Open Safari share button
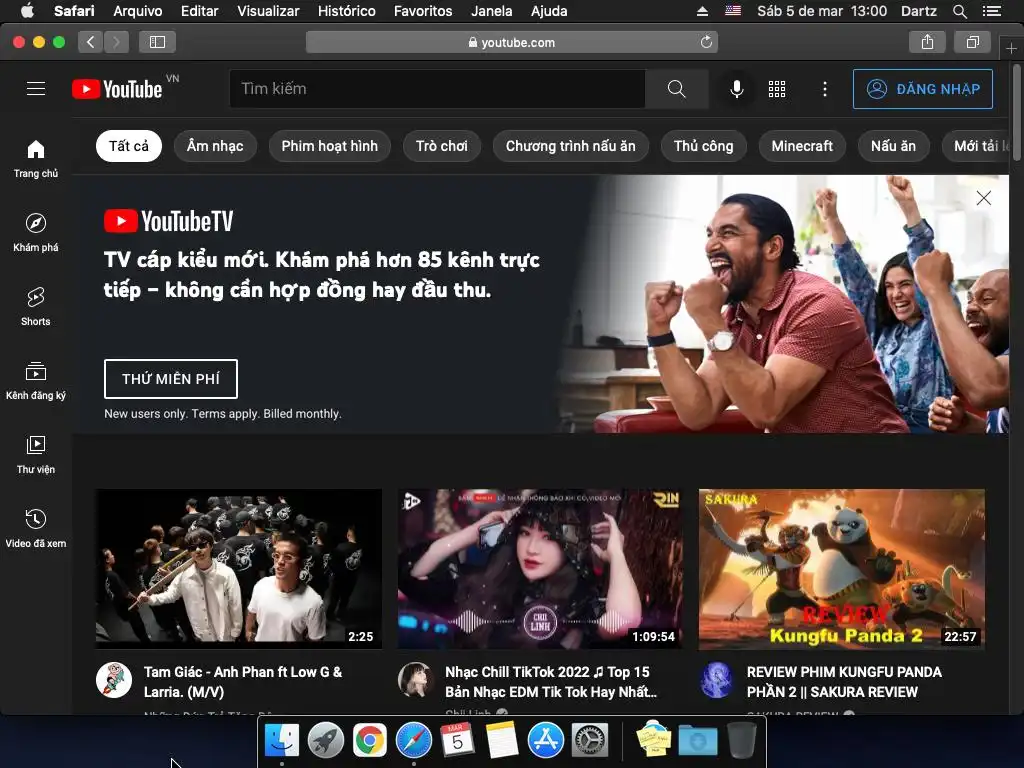This screenshot has height=768, width=1024. point(927,42)
